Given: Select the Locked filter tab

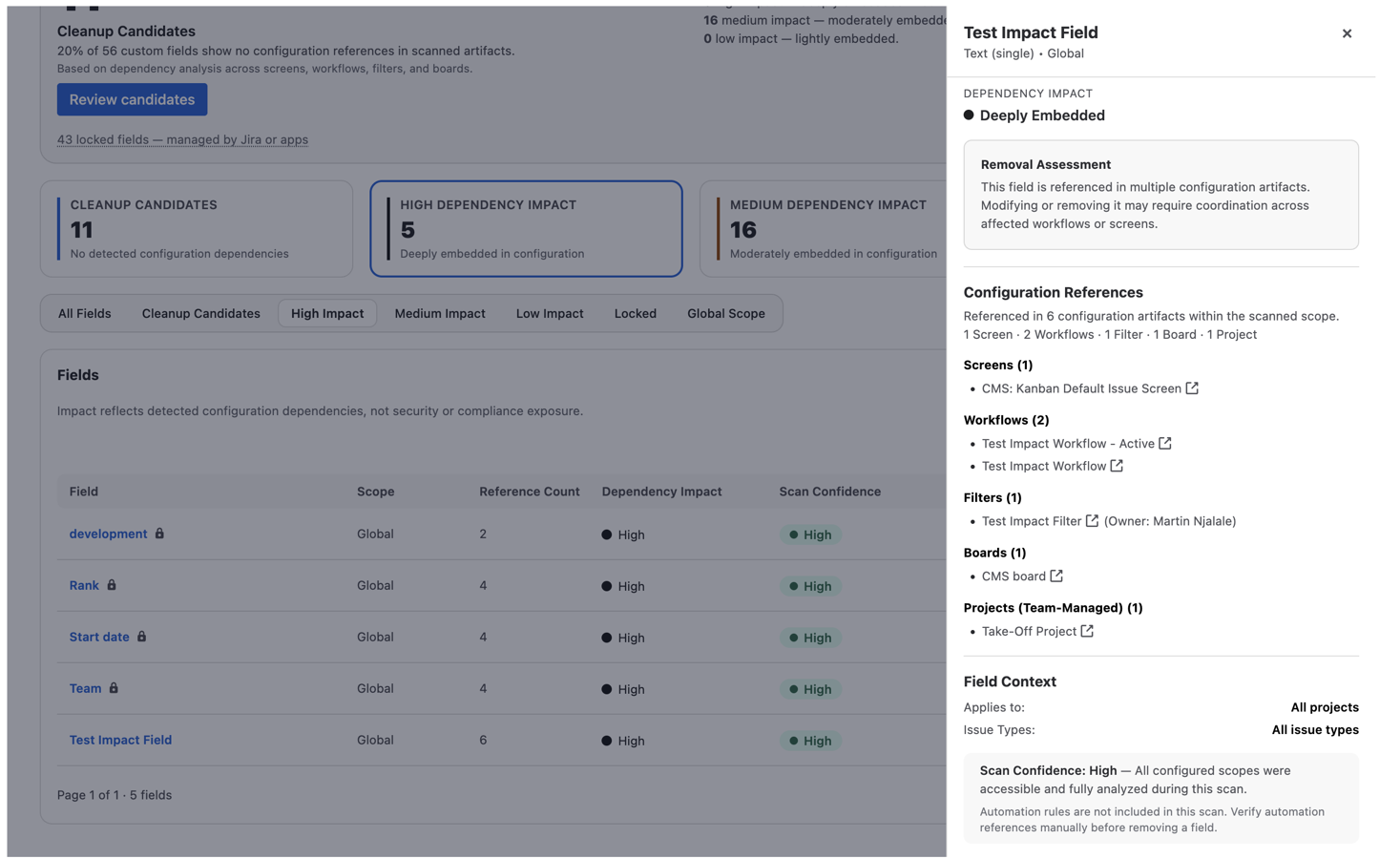Looking at the screenshot, I should (635, 313).
